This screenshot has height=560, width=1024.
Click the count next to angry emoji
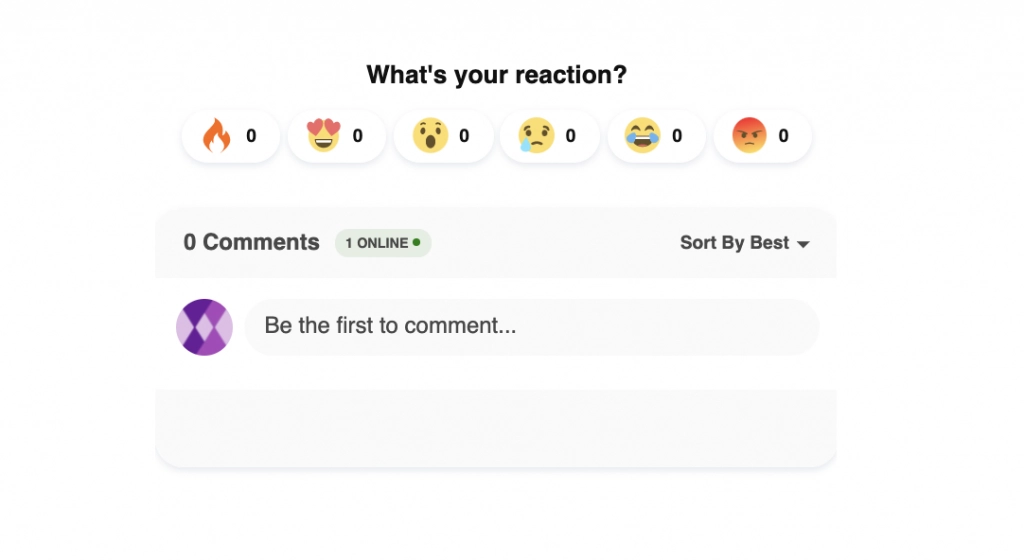pyautogui.click(x=783, y=136)
